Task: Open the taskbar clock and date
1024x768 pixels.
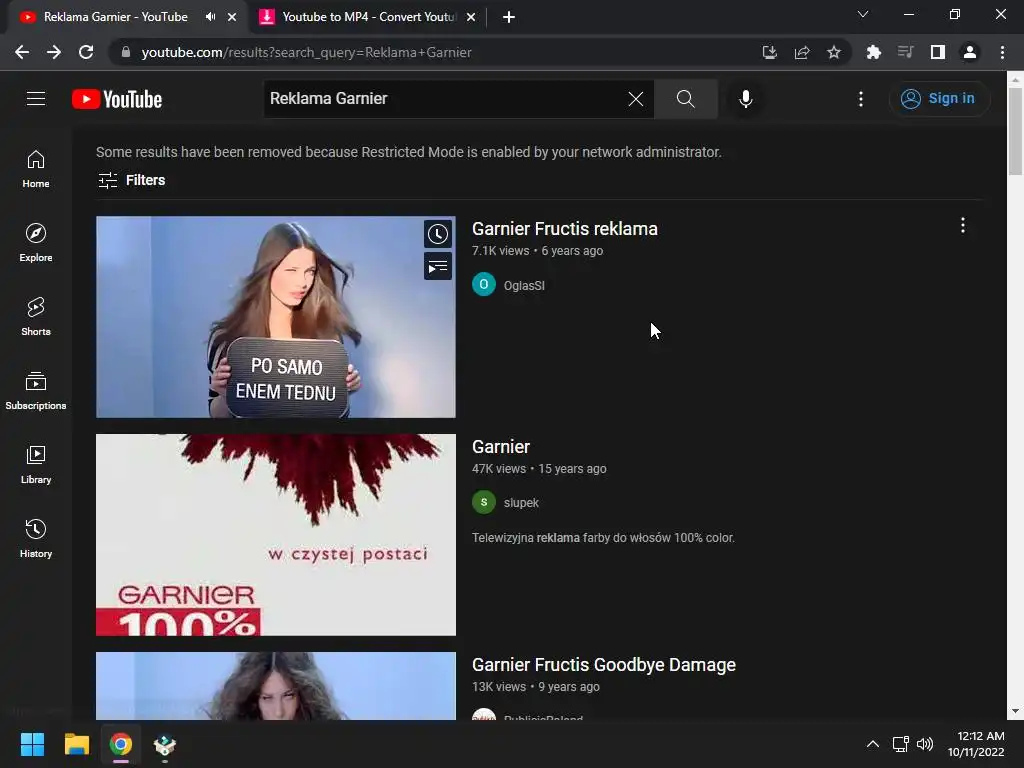Action: tap(976, 744)
